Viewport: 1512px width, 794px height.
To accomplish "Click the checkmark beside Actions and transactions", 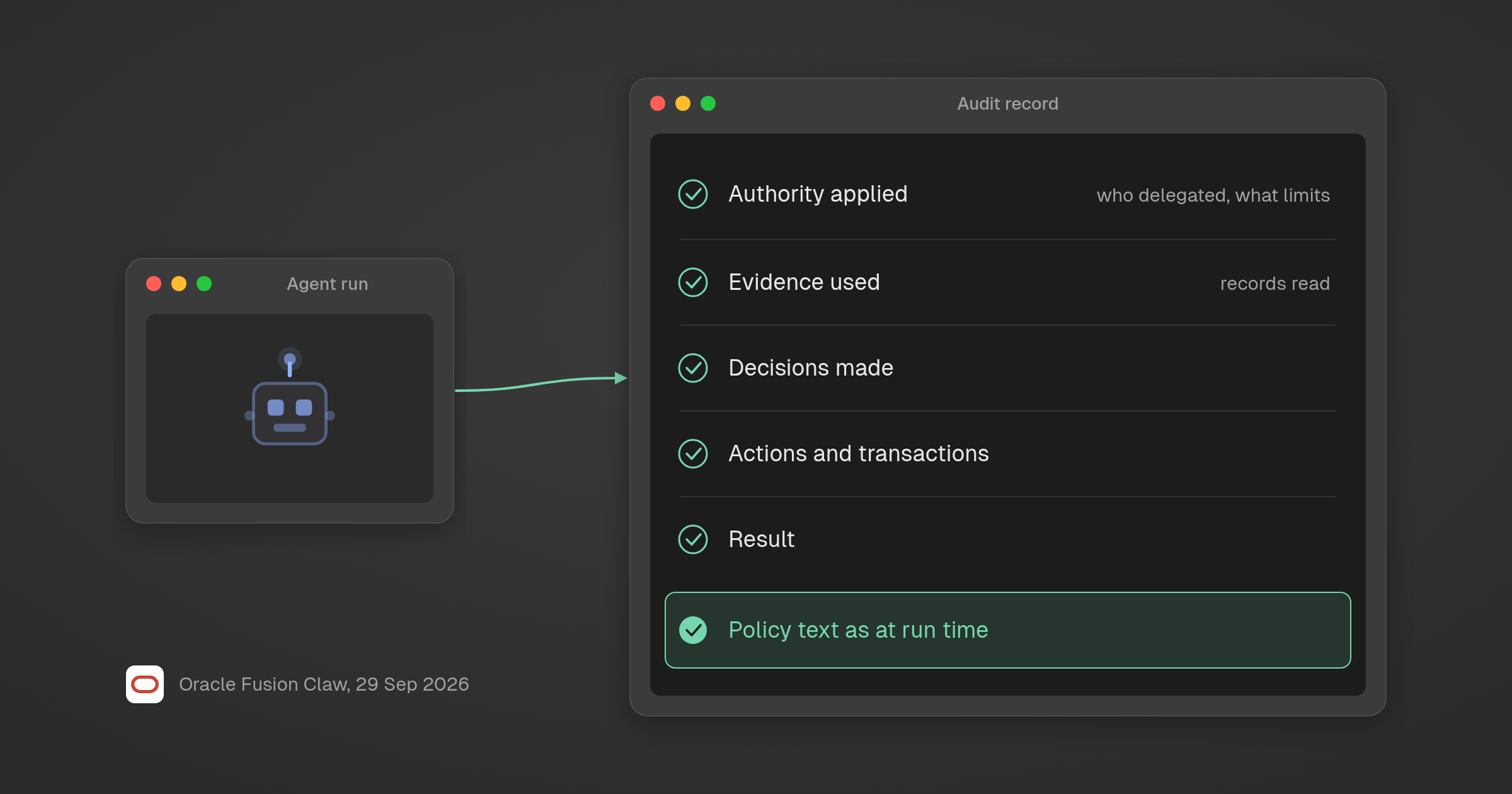I will click(693, 454).
